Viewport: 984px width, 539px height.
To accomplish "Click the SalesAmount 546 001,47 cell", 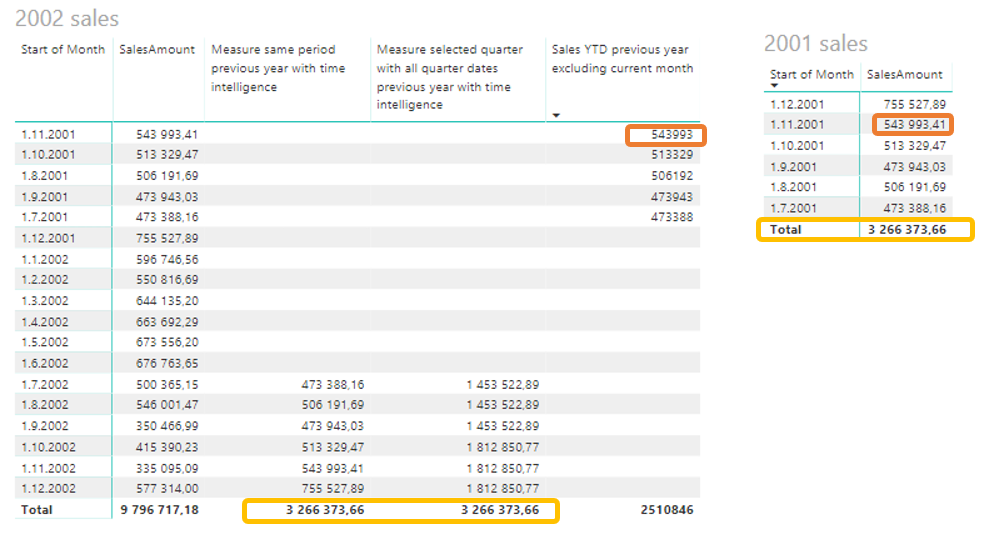I will pos(167,405).
